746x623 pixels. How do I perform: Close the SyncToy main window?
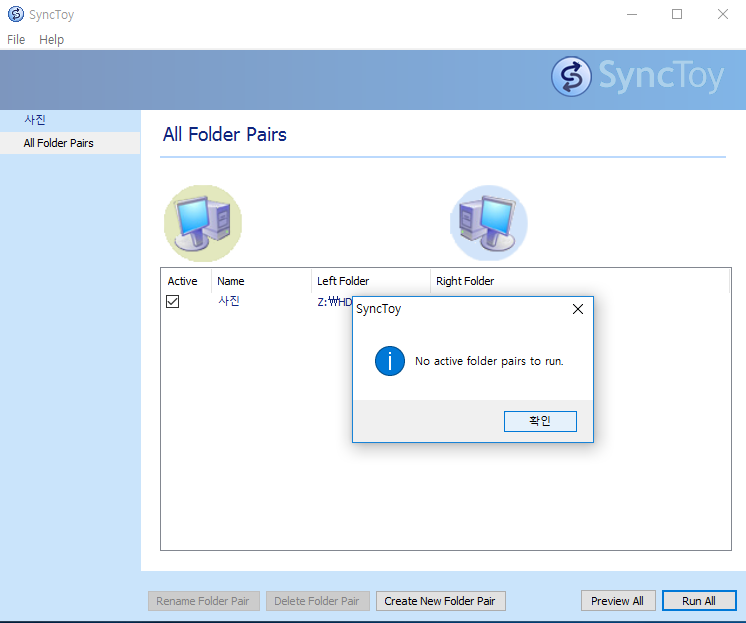(723, 14)
